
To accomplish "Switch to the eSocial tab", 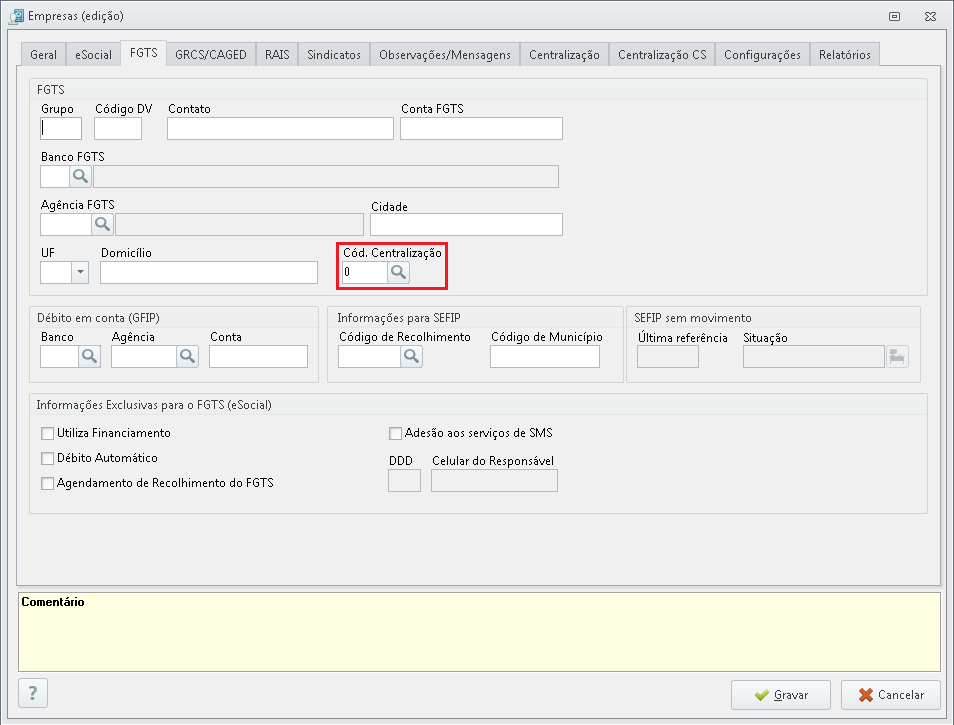I will click(94, 55).
